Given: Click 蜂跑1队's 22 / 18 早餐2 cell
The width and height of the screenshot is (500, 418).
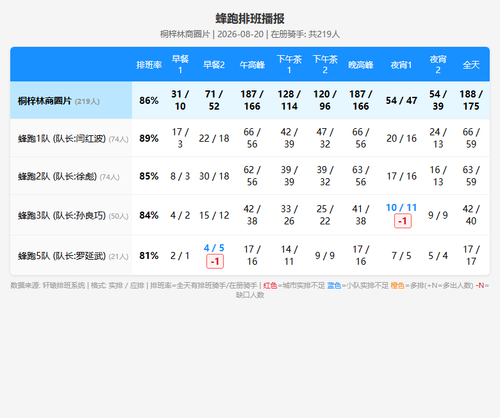Looking at the screenshot, I should [x=214, y=138].
